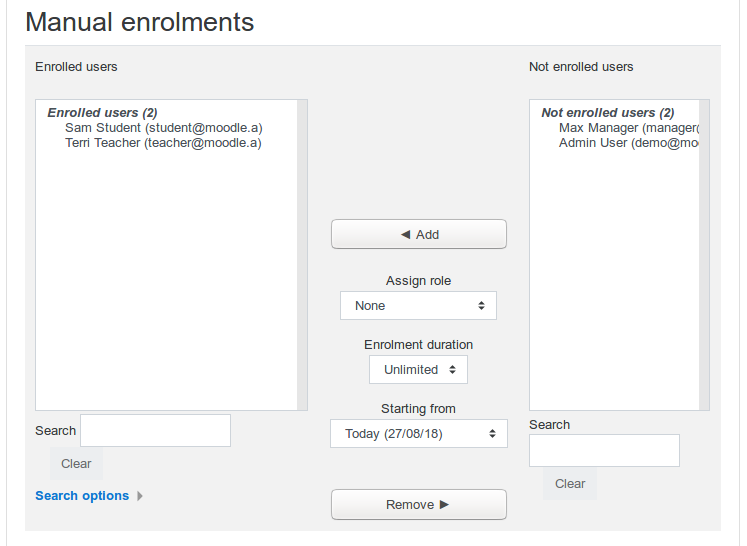Clear the not enrolled users search
Screen dimensions: 747x546
tap(570, 484)
